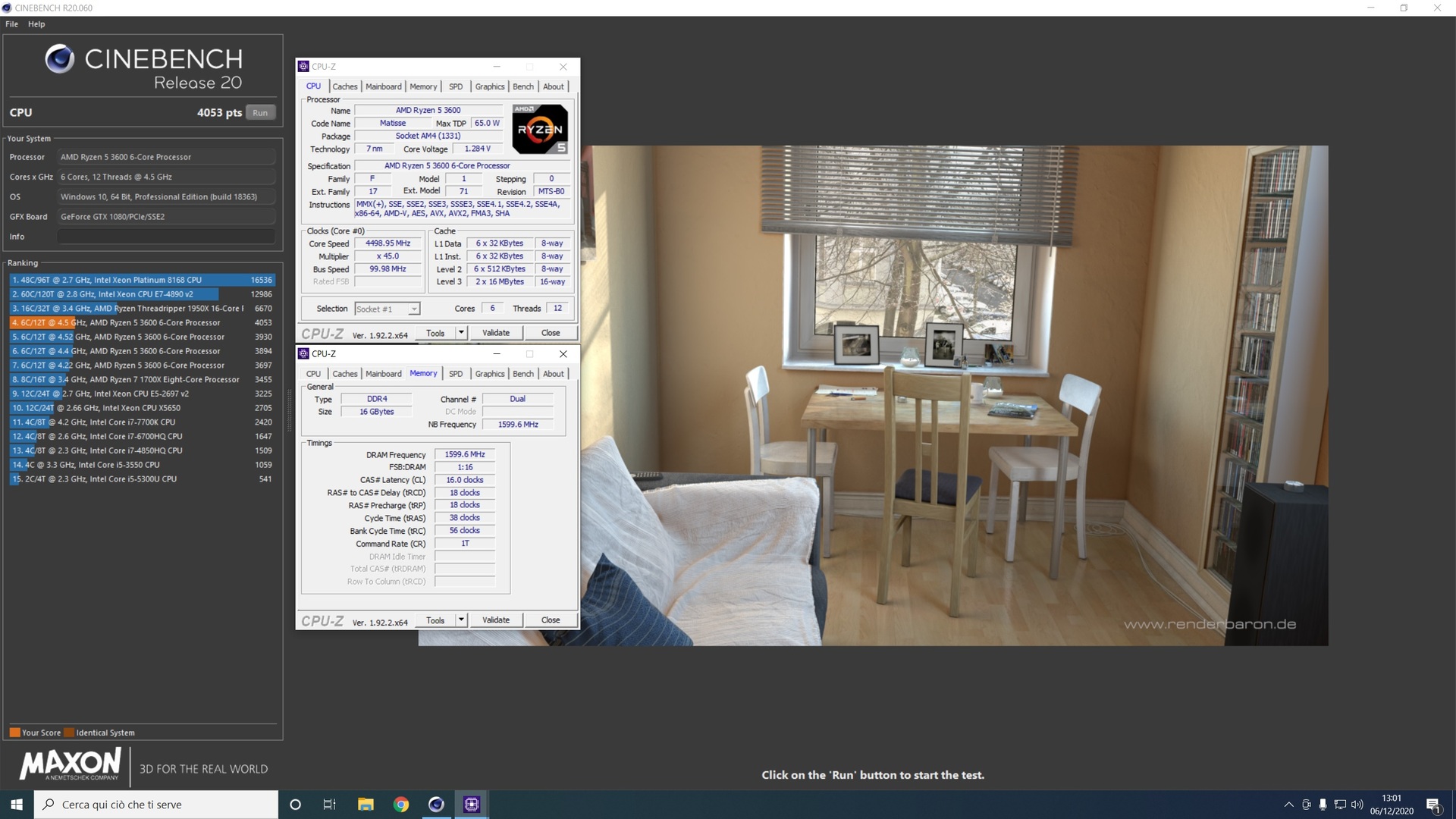Open Google Chrome from the taskbar
Screen dimensions: 1456x819
(401, 805)
